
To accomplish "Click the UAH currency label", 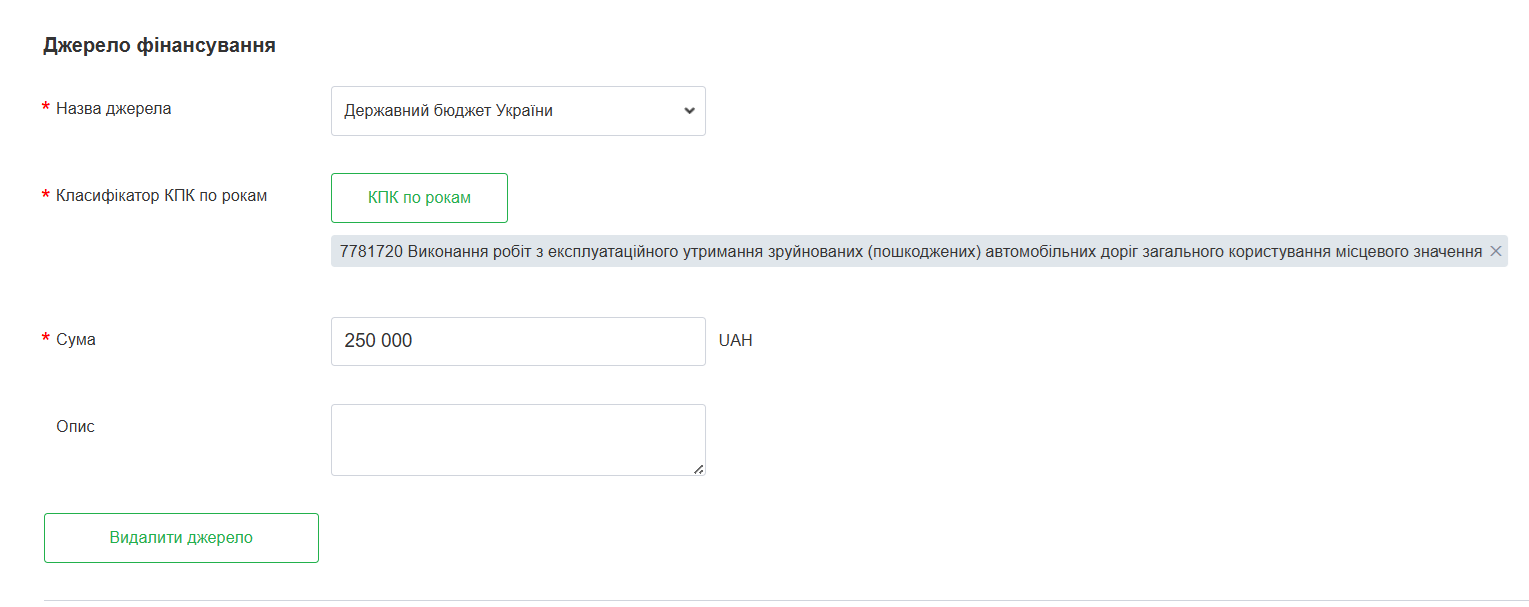I will point(735,341).
